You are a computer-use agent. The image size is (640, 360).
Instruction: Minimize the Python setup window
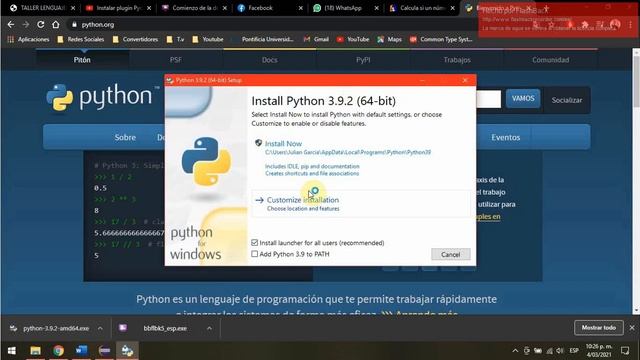[x=422, y=80]
